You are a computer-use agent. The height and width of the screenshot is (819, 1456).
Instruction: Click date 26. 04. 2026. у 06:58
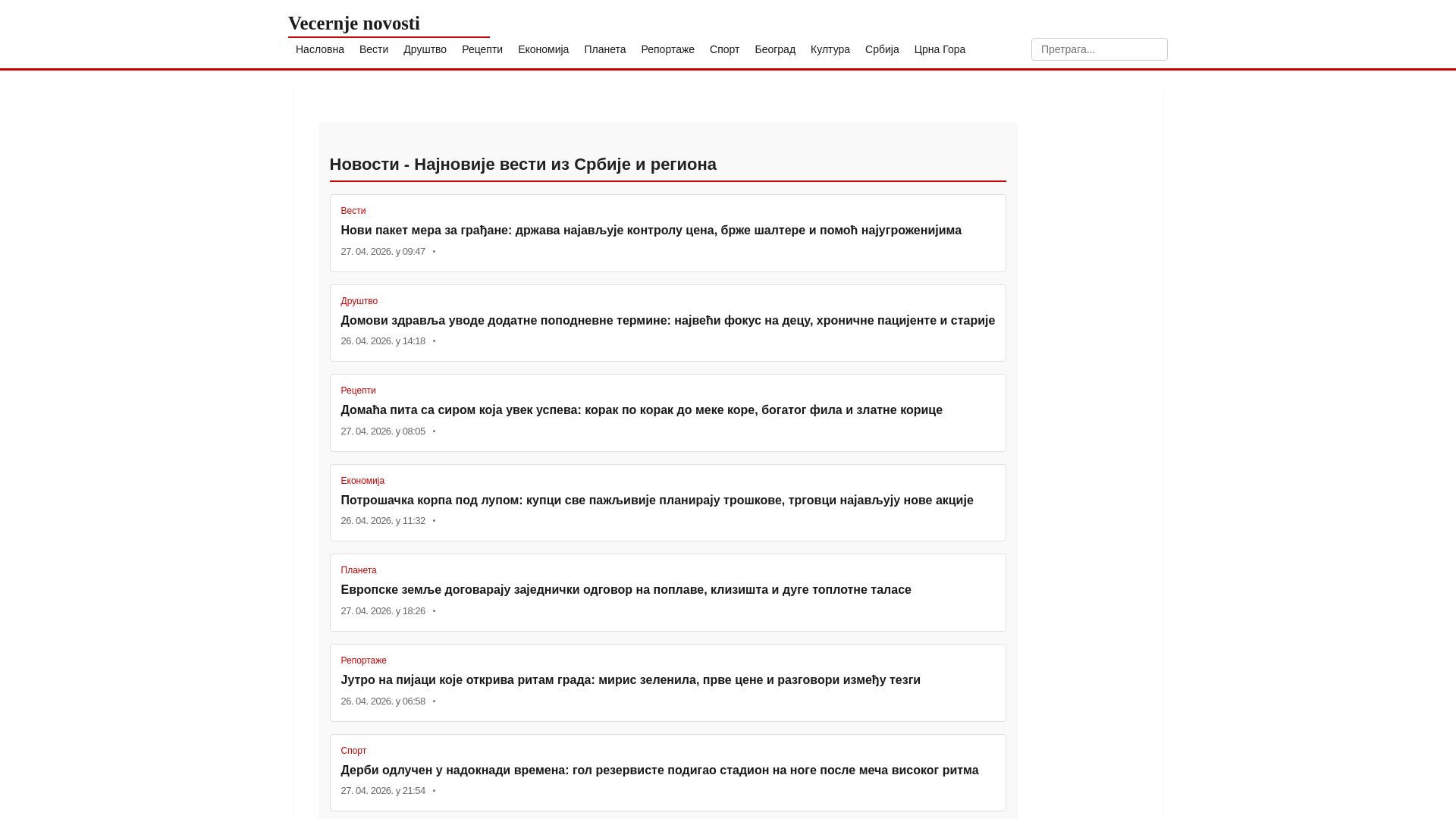point(383,701)
